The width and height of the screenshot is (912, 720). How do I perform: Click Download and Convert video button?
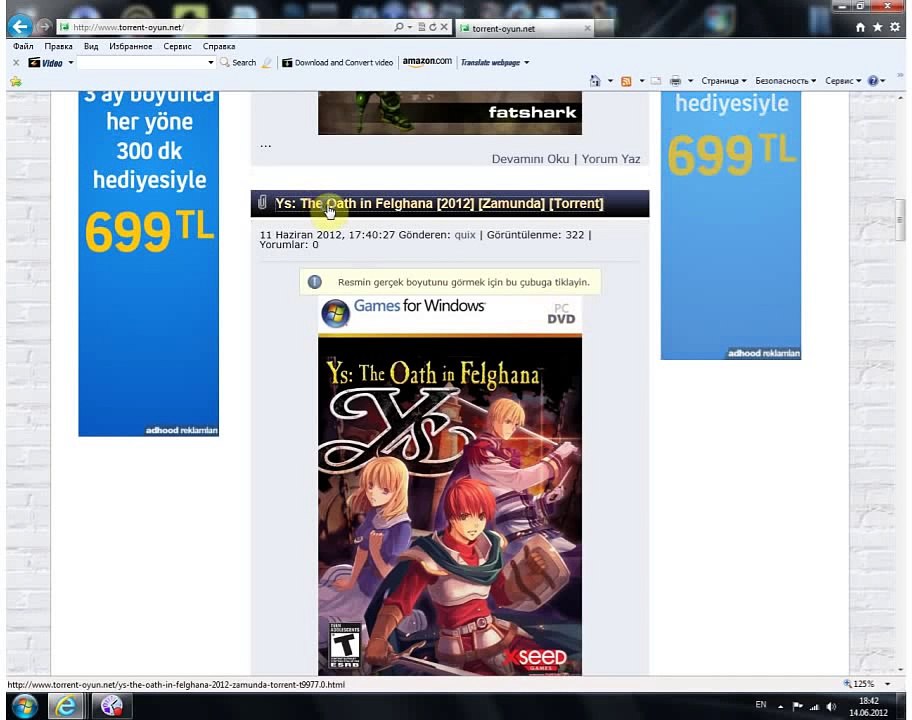point(338,63)
